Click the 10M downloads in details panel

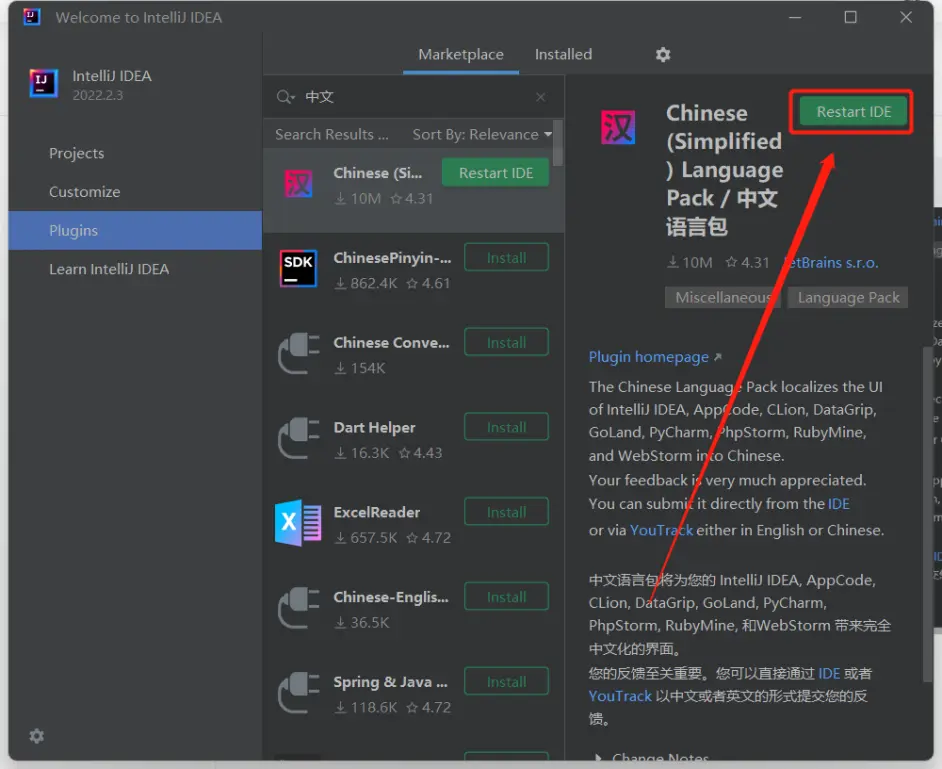coord(690,263)
